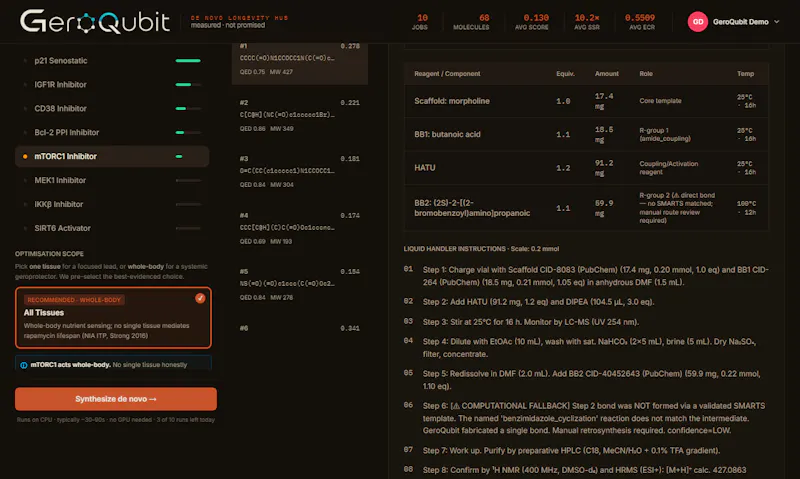The width and height of the screenshot is (800, 479).
Task: Select p21 Senostatic target
Action: click(x=112, y=61)
